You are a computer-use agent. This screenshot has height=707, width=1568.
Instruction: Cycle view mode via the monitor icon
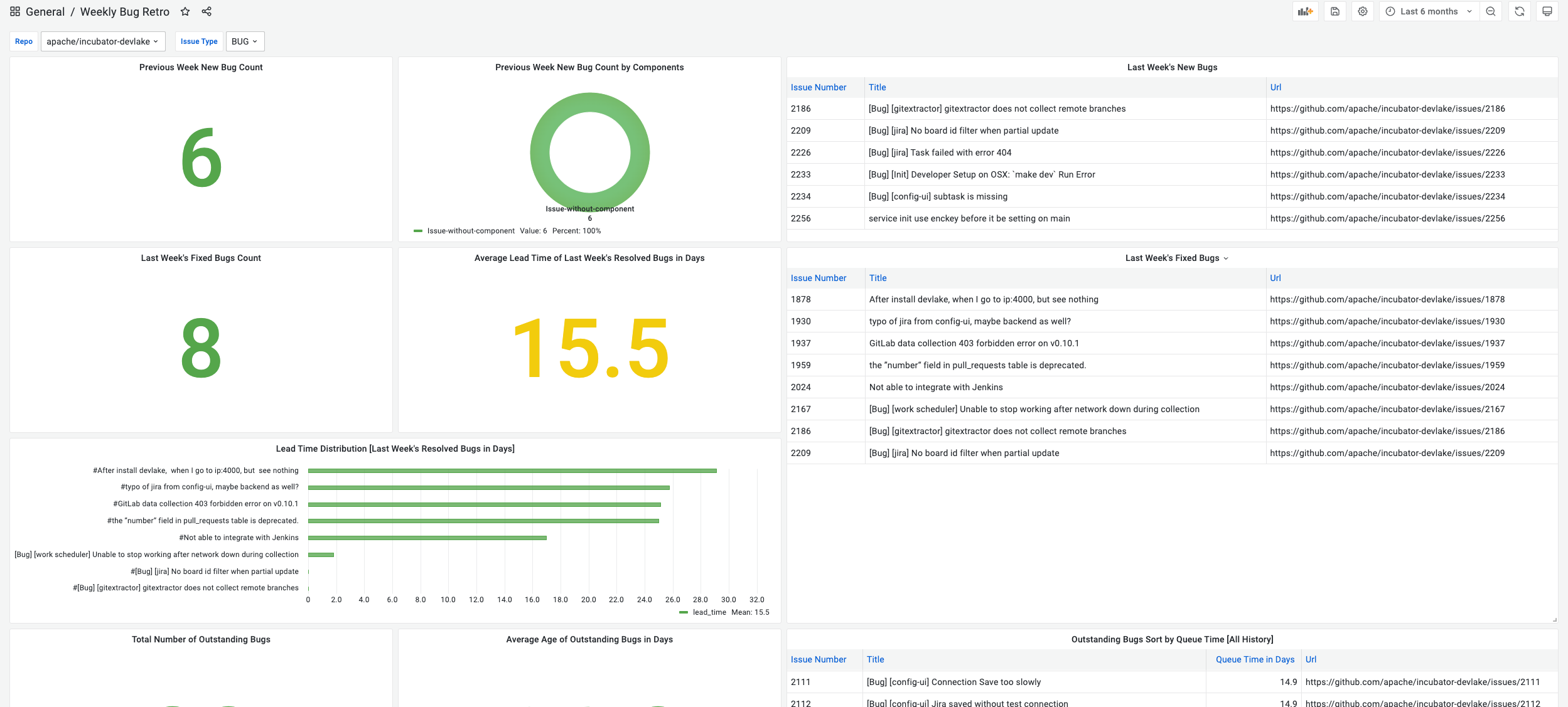click(1547, 11)
